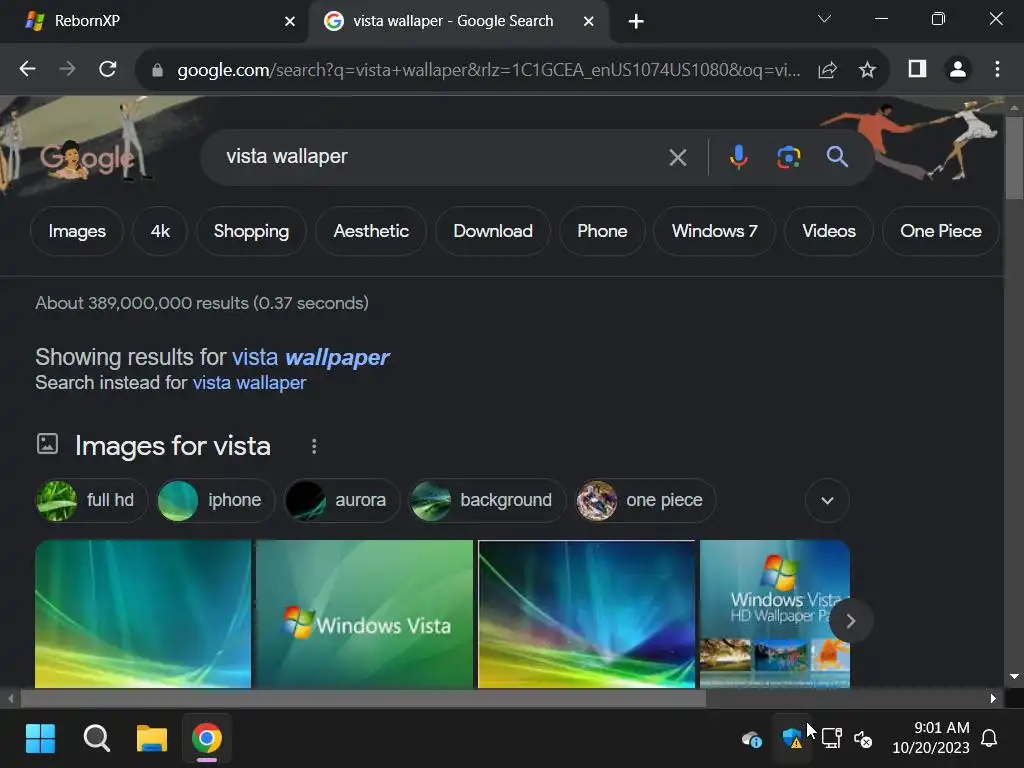Filter results by Images

tap(77, 231)
